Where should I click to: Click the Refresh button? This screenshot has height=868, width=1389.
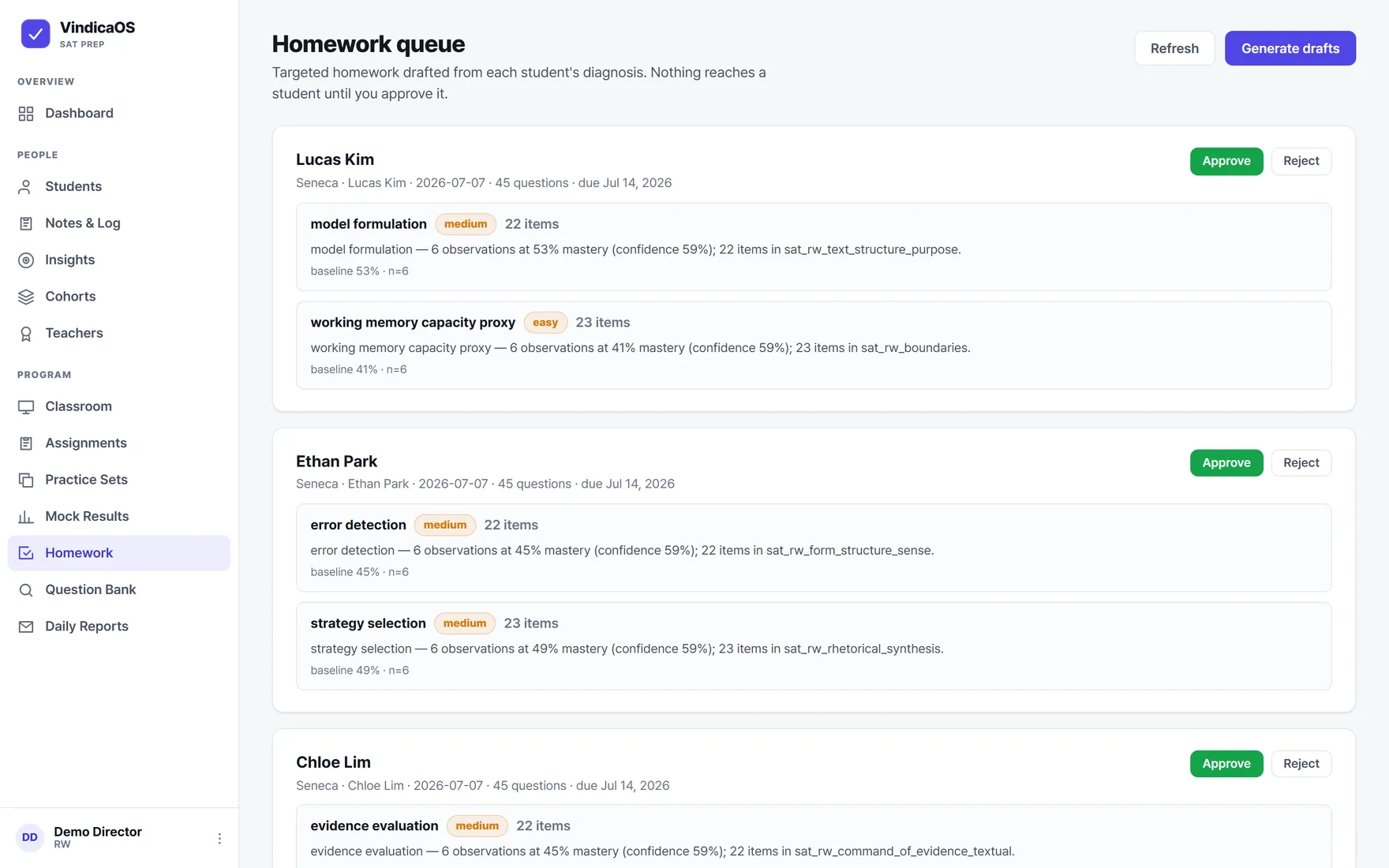click(x=1174, y=48)
